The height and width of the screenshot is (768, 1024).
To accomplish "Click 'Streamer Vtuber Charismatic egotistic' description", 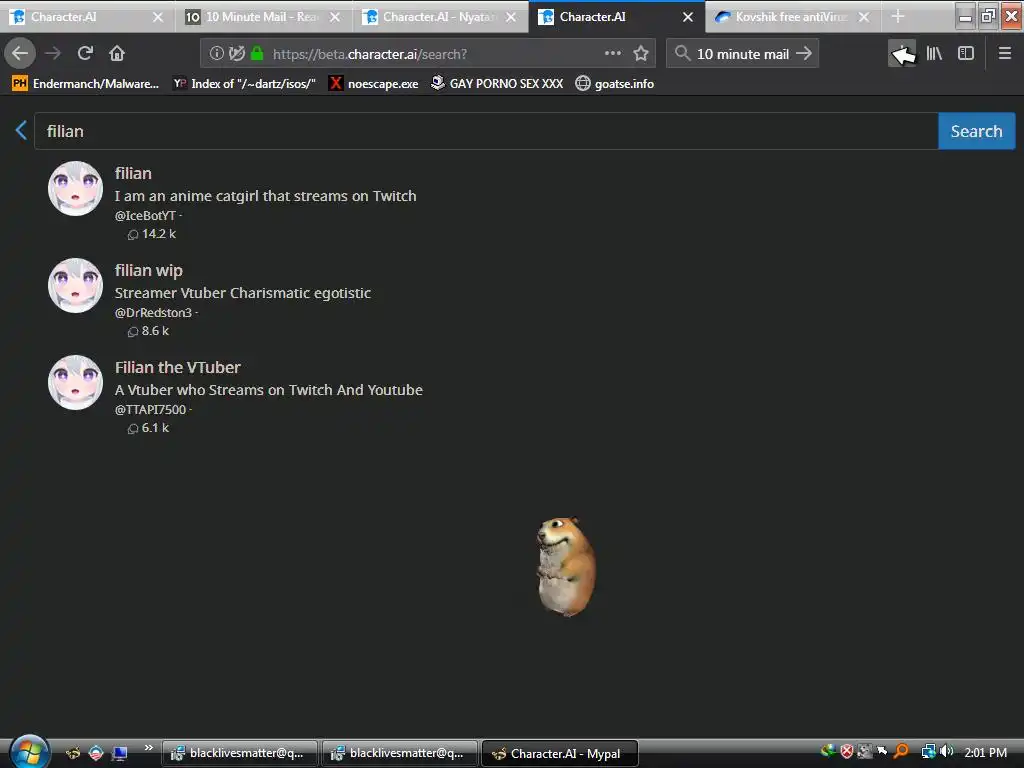I will [243, 293].
